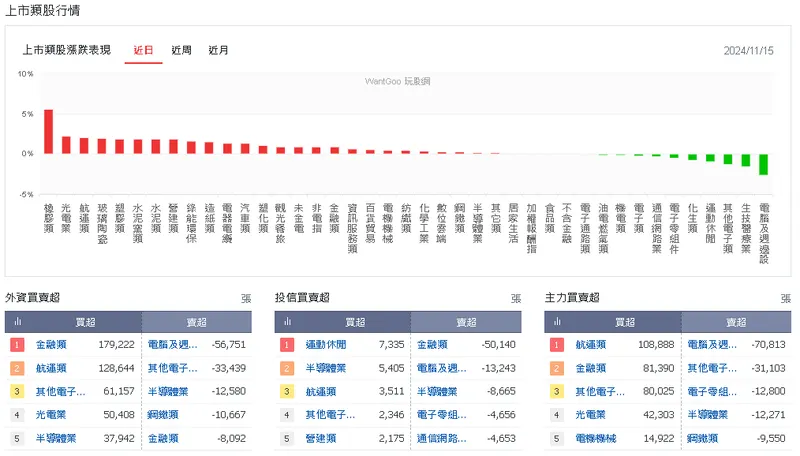Screen dimensions: 800x456
Task: Open 航運類 in 主力 買超 column
Action: [x=591, y=345]
